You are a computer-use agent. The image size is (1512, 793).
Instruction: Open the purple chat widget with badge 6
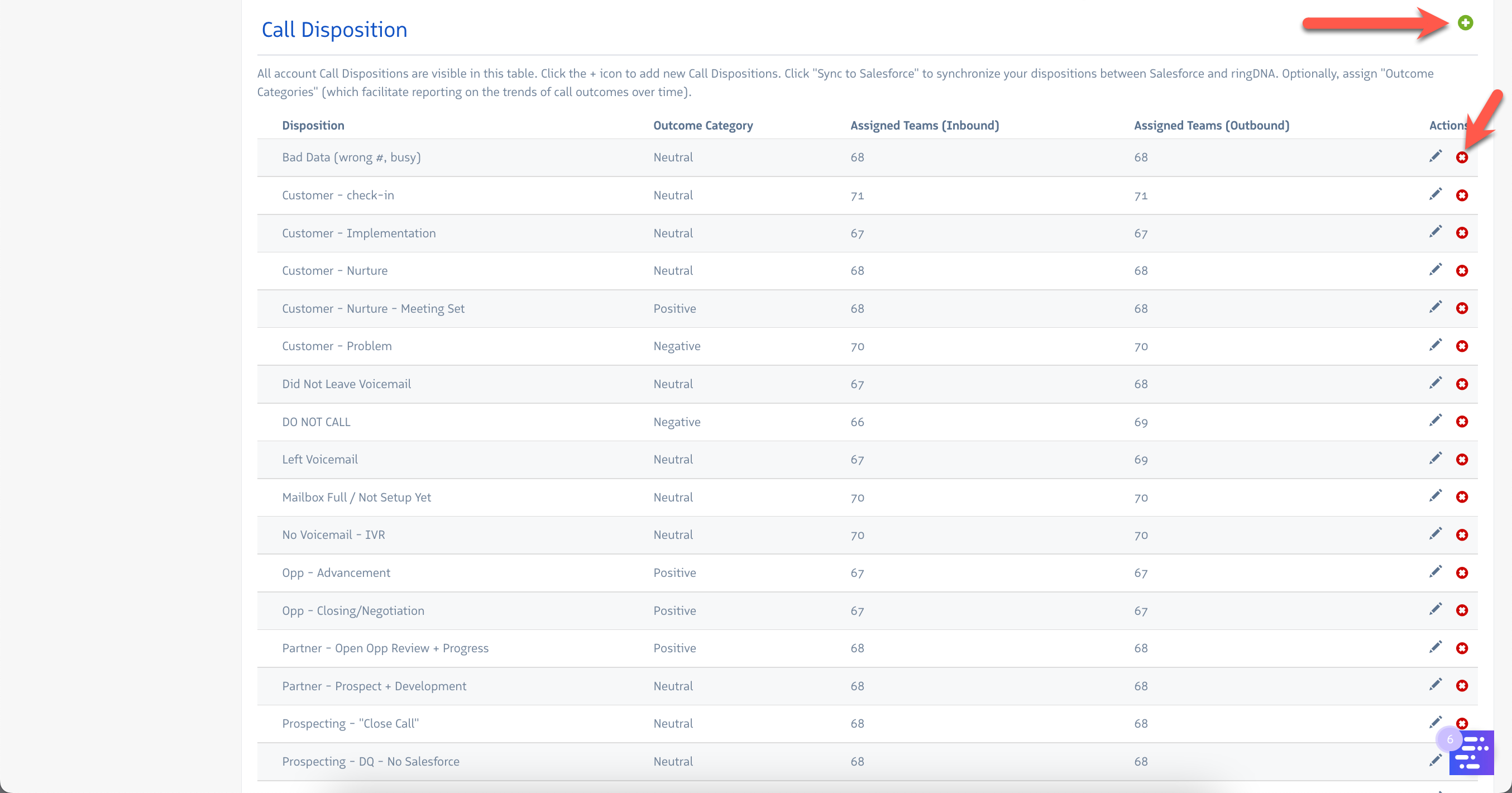click(x=1470, y=753)
